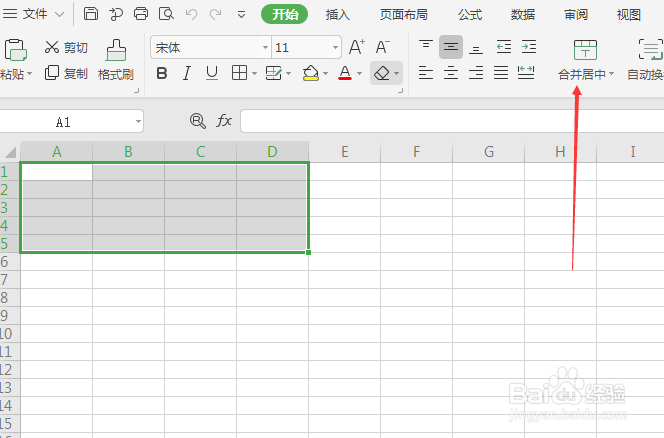
Task: Align text right
Action: [x=476, y=73]
